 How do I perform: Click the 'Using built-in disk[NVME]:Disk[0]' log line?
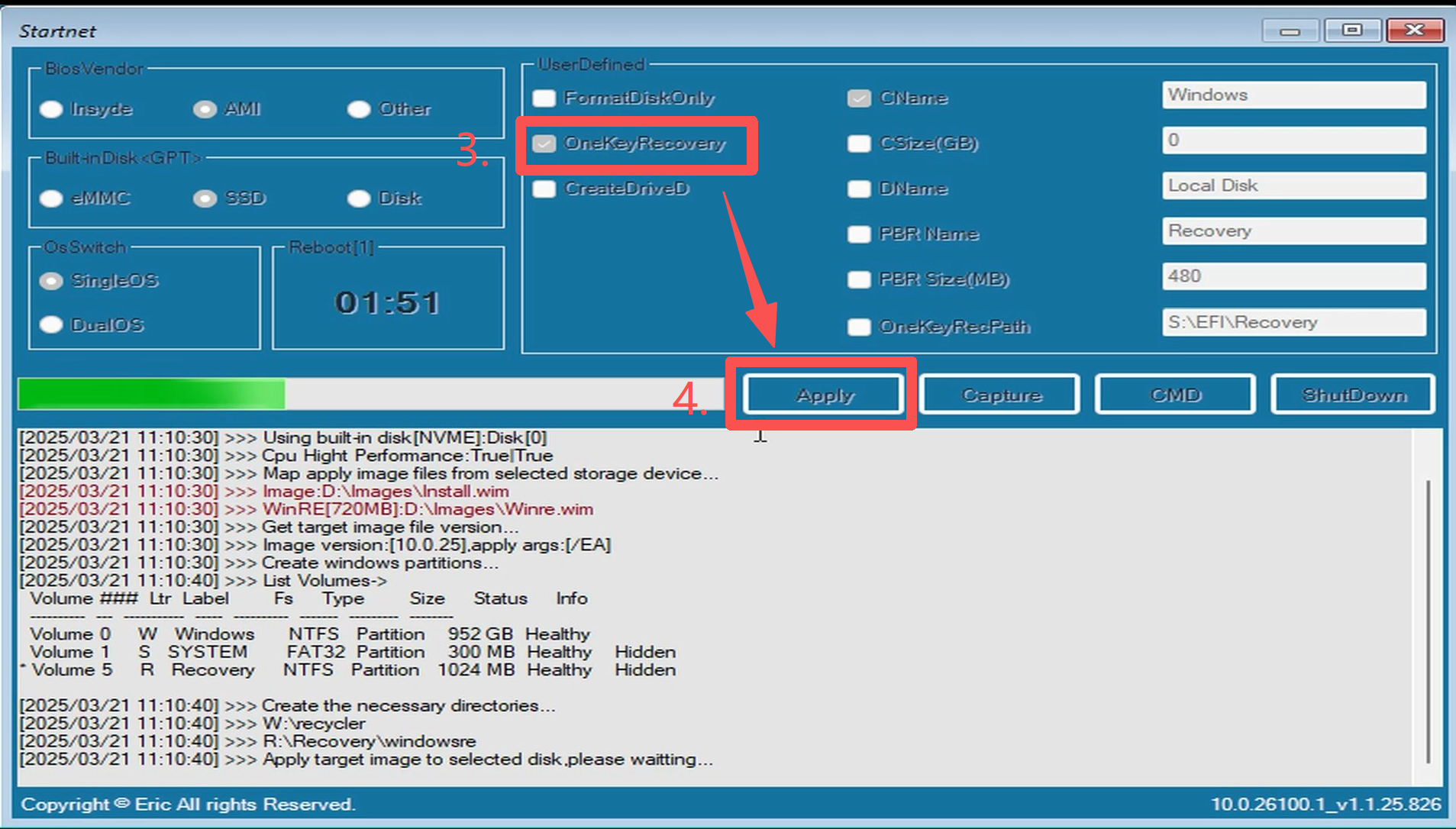283,438
